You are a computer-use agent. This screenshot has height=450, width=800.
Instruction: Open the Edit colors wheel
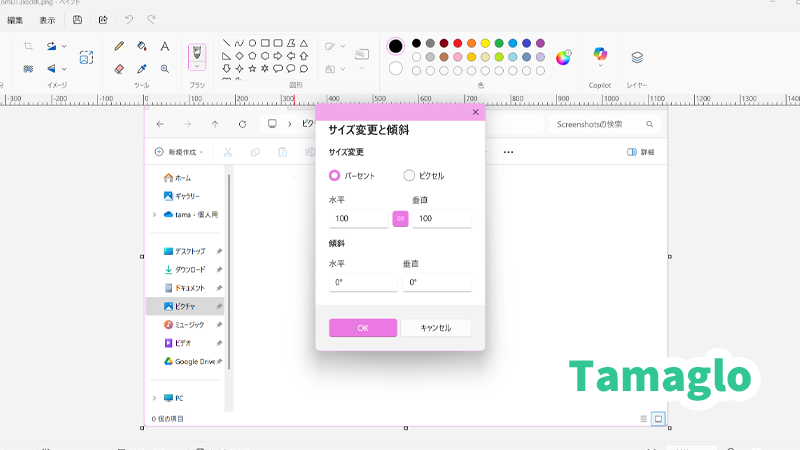coord(564,57)
